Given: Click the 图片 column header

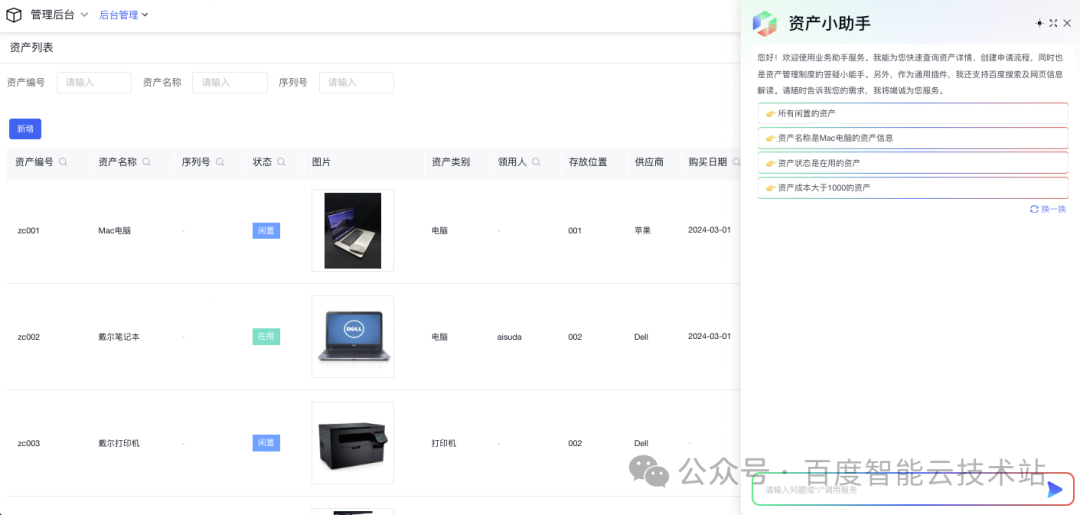Looking at the screenshot, I should pyautogui.click(x=321, y=162).
